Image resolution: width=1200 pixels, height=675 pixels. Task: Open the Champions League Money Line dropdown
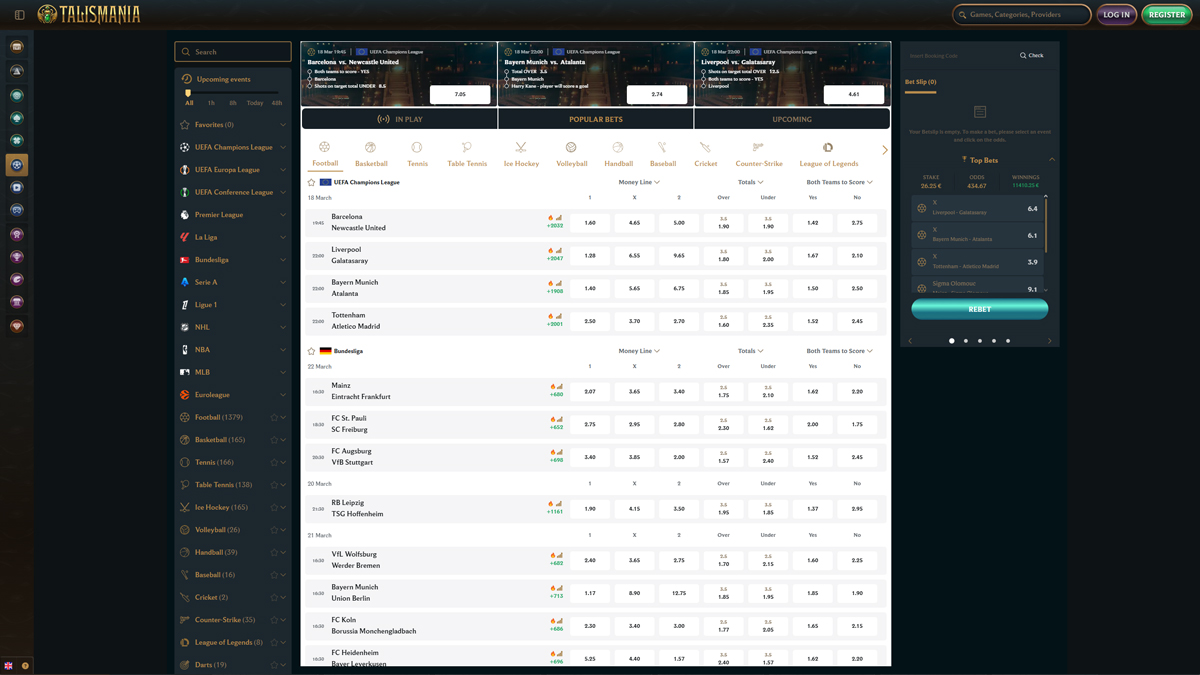coord(639,182)
